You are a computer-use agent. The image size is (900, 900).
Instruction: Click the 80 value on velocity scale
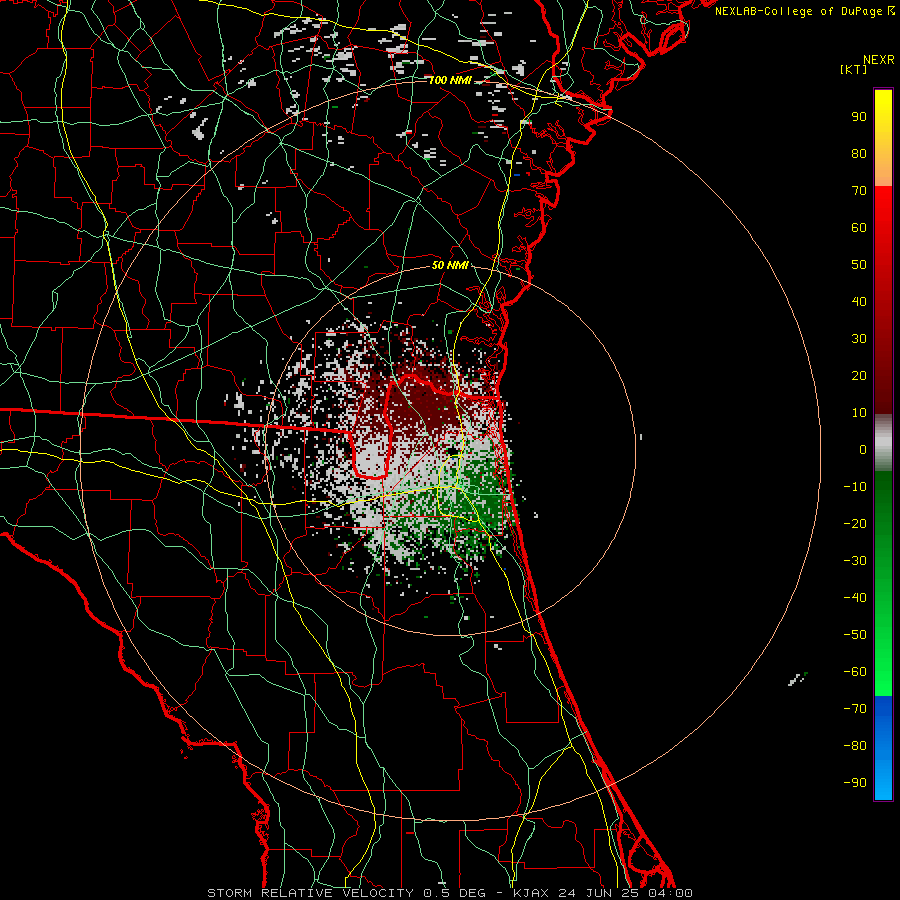pyautogui.click(x=859, y=154)
